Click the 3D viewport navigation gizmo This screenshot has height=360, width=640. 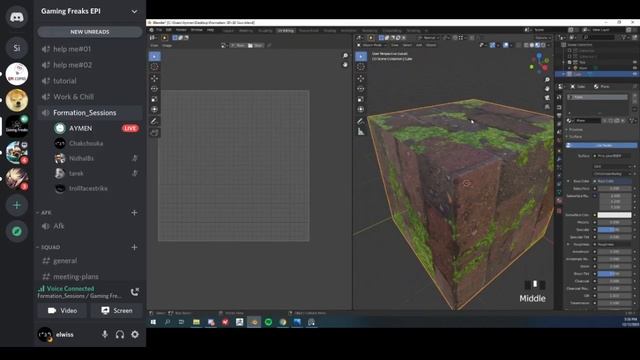pos(540,63)
